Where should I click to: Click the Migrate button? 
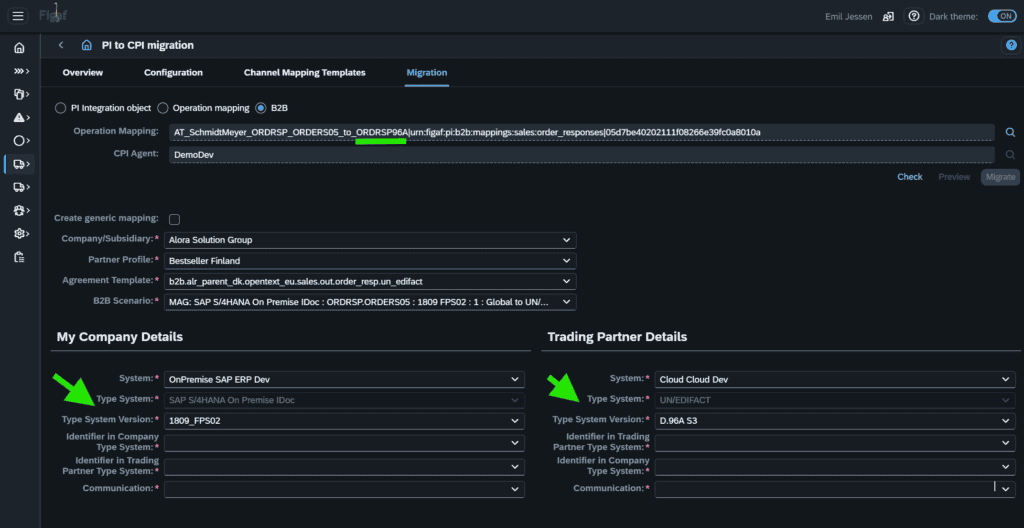point(1000,177)
